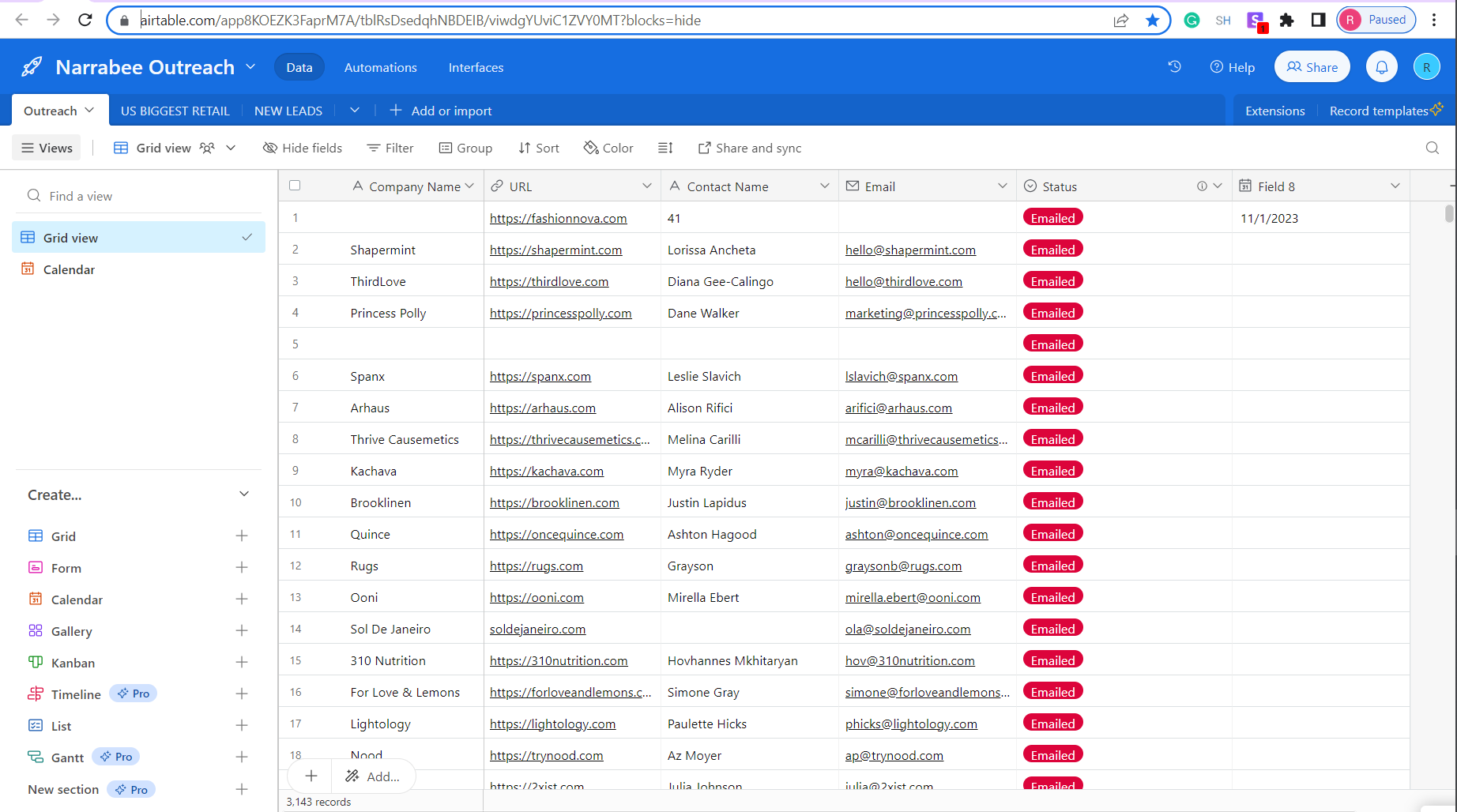Add a new Kanban view with plus
Viewport: 1457px width, 812px height.
click(242, 662)
